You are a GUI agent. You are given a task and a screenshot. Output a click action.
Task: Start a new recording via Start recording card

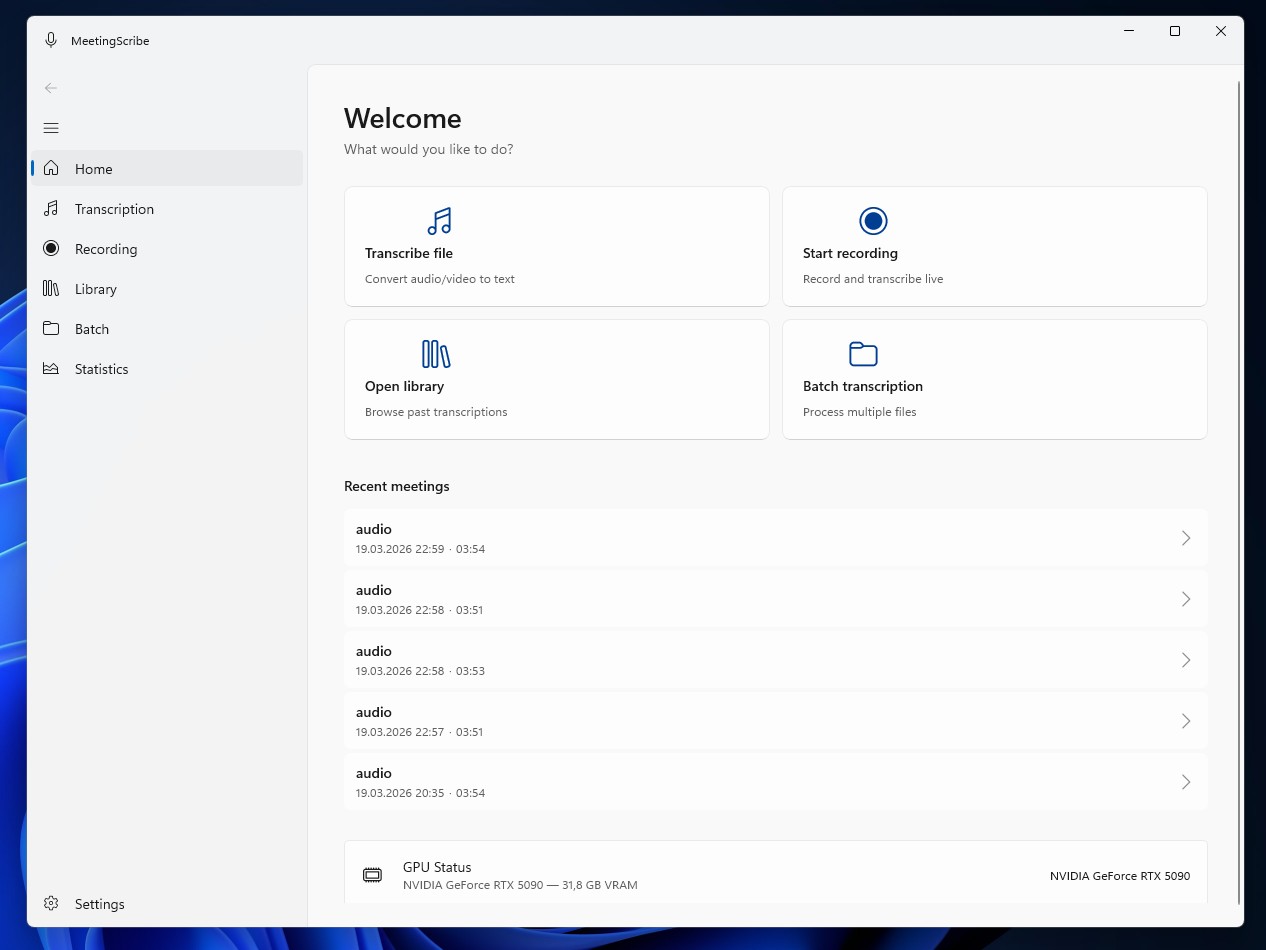[x=994, y=246]
